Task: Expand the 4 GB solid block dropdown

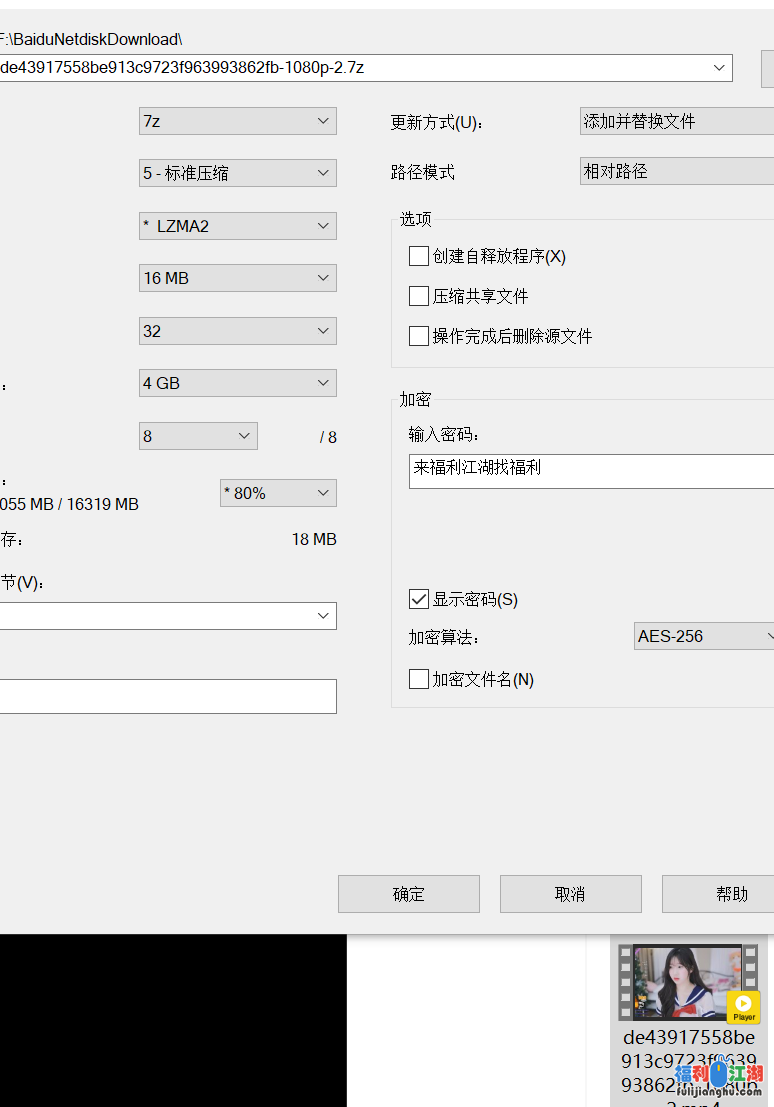Action: 237,383
